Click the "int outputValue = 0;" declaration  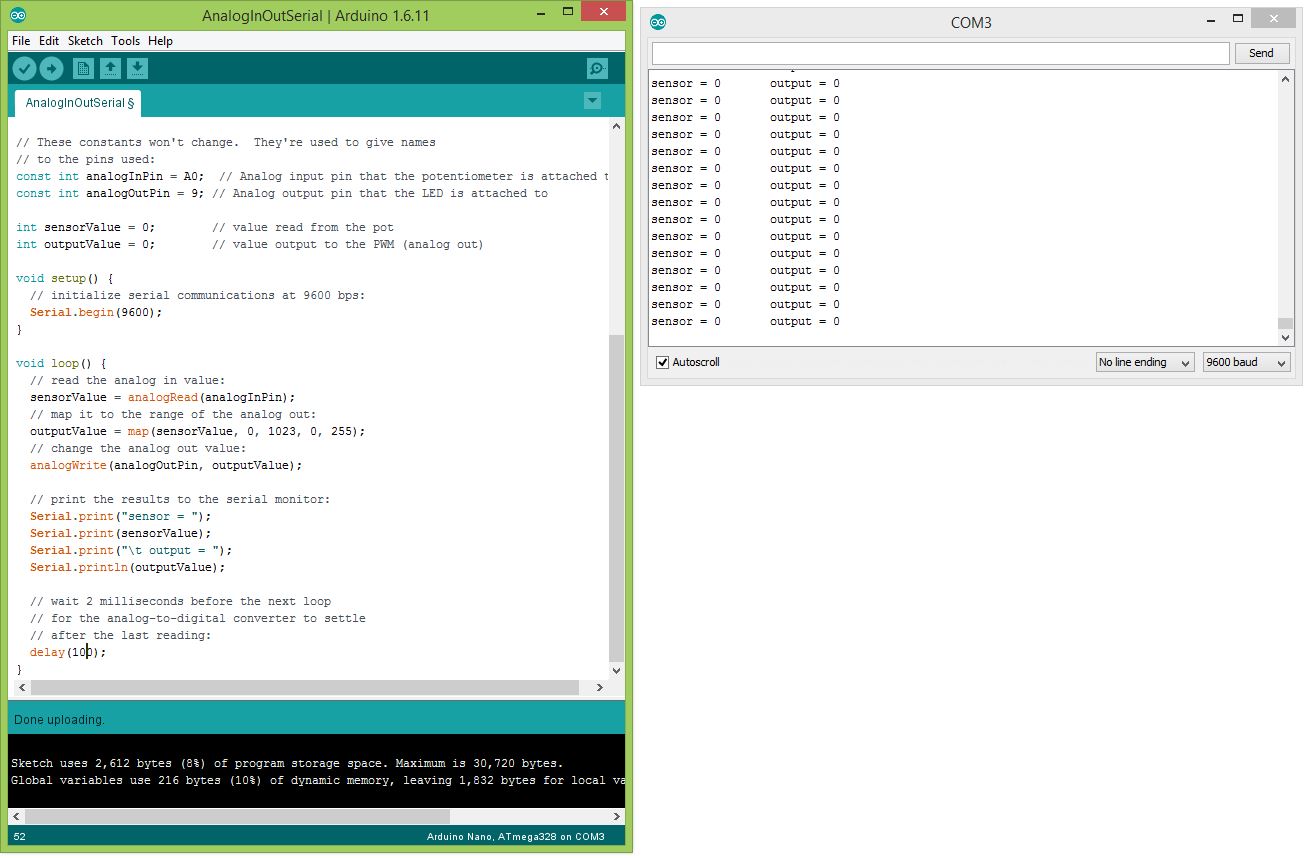click(x=86, y=244)
